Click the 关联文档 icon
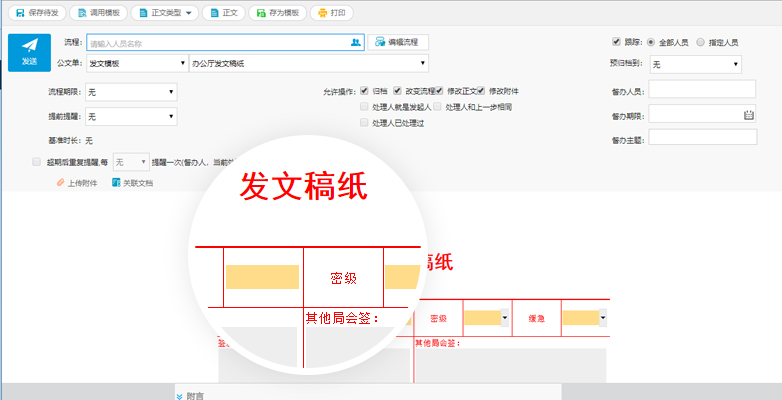 point(116,183)
